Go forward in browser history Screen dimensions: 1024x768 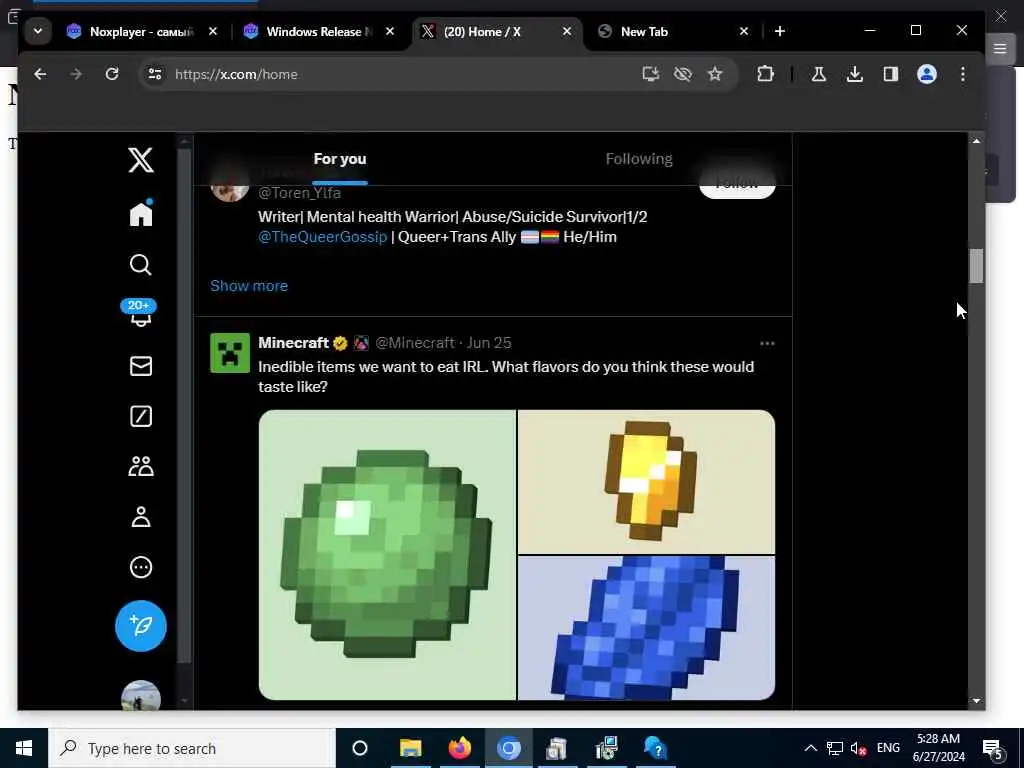(x=76, y=74)
